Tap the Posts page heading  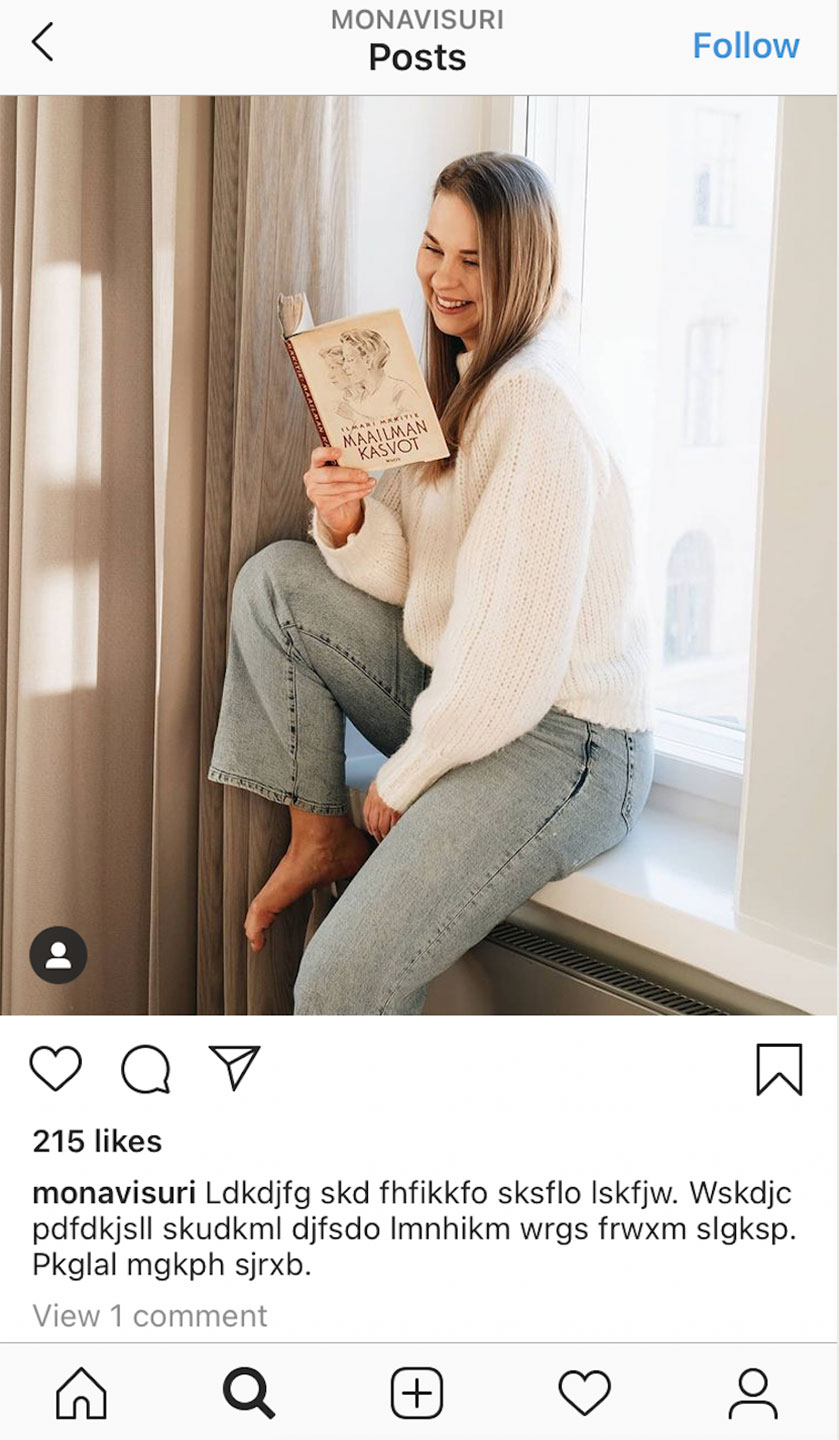417,58
